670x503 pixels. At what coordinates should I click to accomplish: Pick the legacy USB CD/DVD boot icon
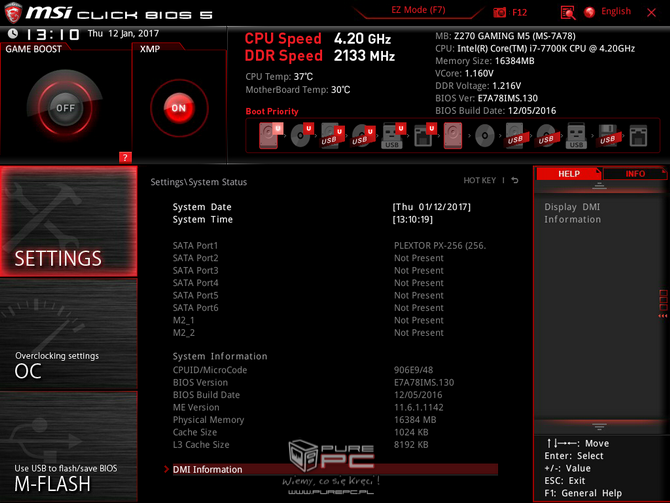(546, 136)
